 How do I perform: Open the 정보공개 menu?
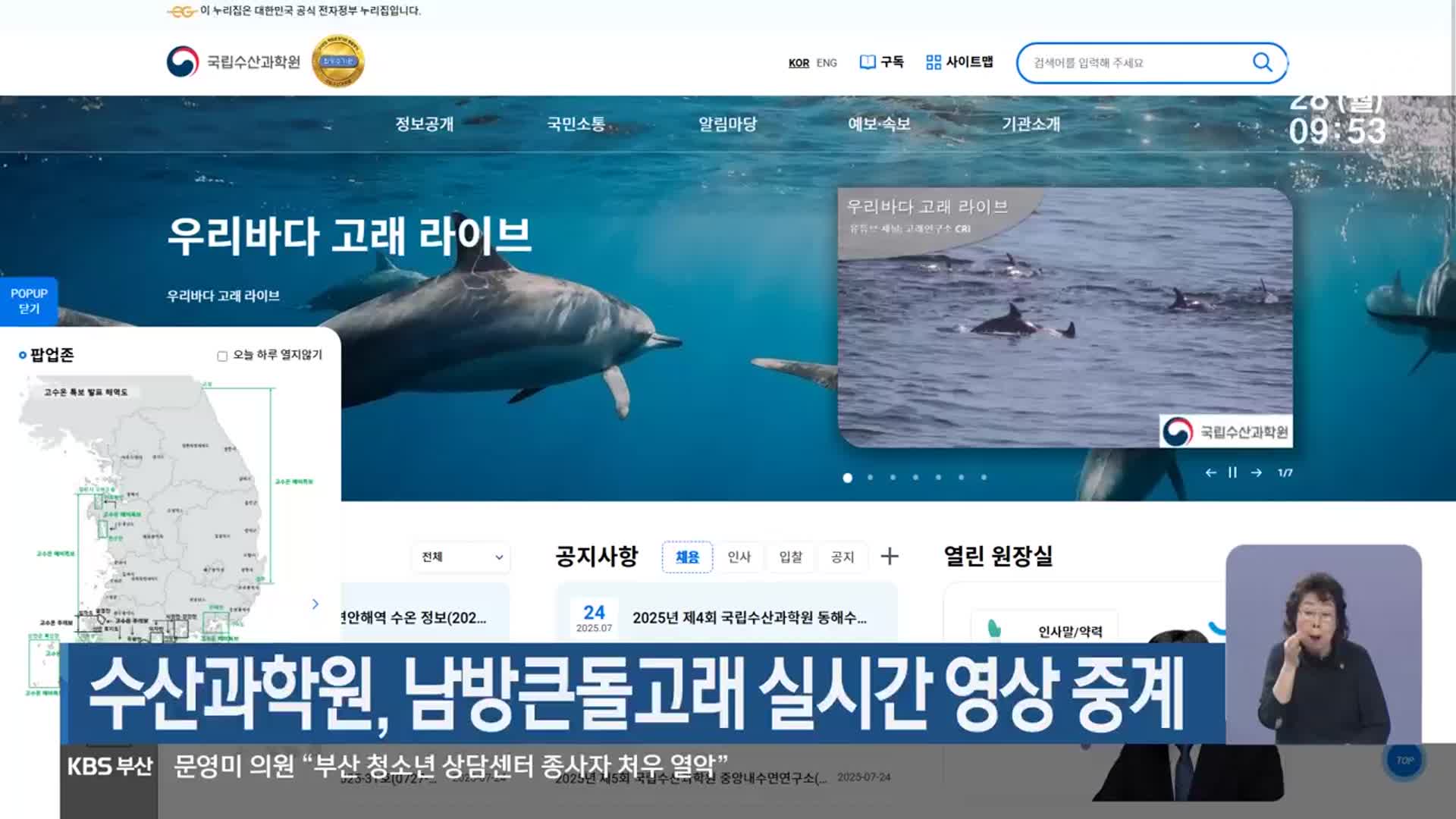[x=424, y=124]
